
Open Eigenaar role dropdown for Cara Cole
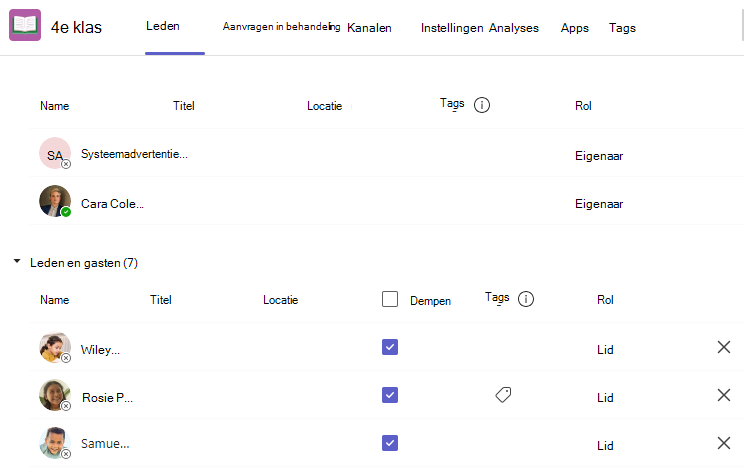599,204
